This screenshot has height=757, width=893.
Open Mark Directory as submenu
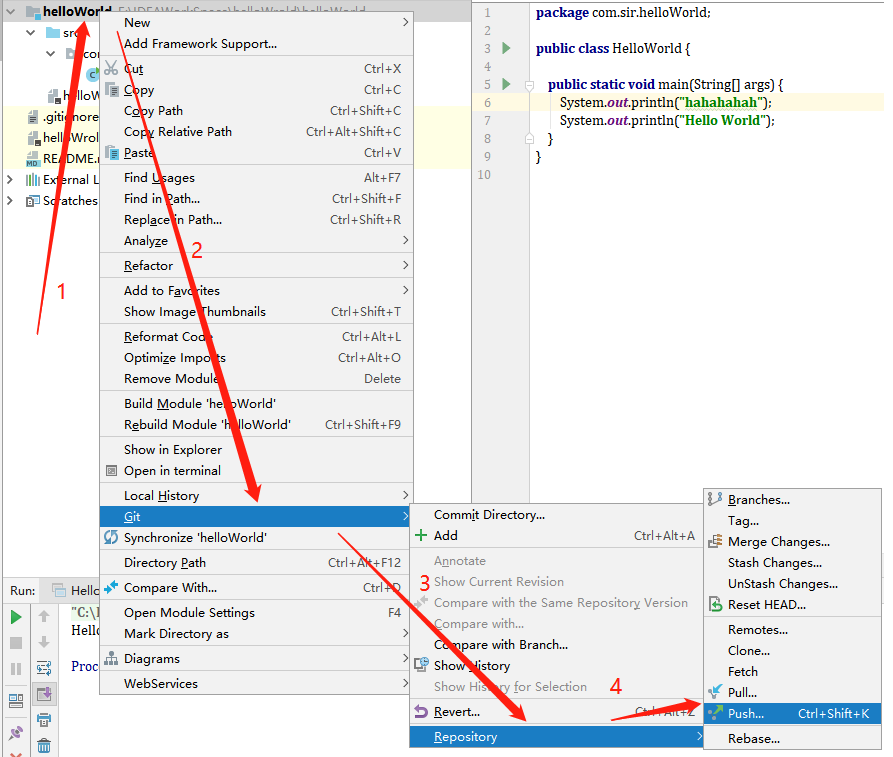tap(256, 633)
